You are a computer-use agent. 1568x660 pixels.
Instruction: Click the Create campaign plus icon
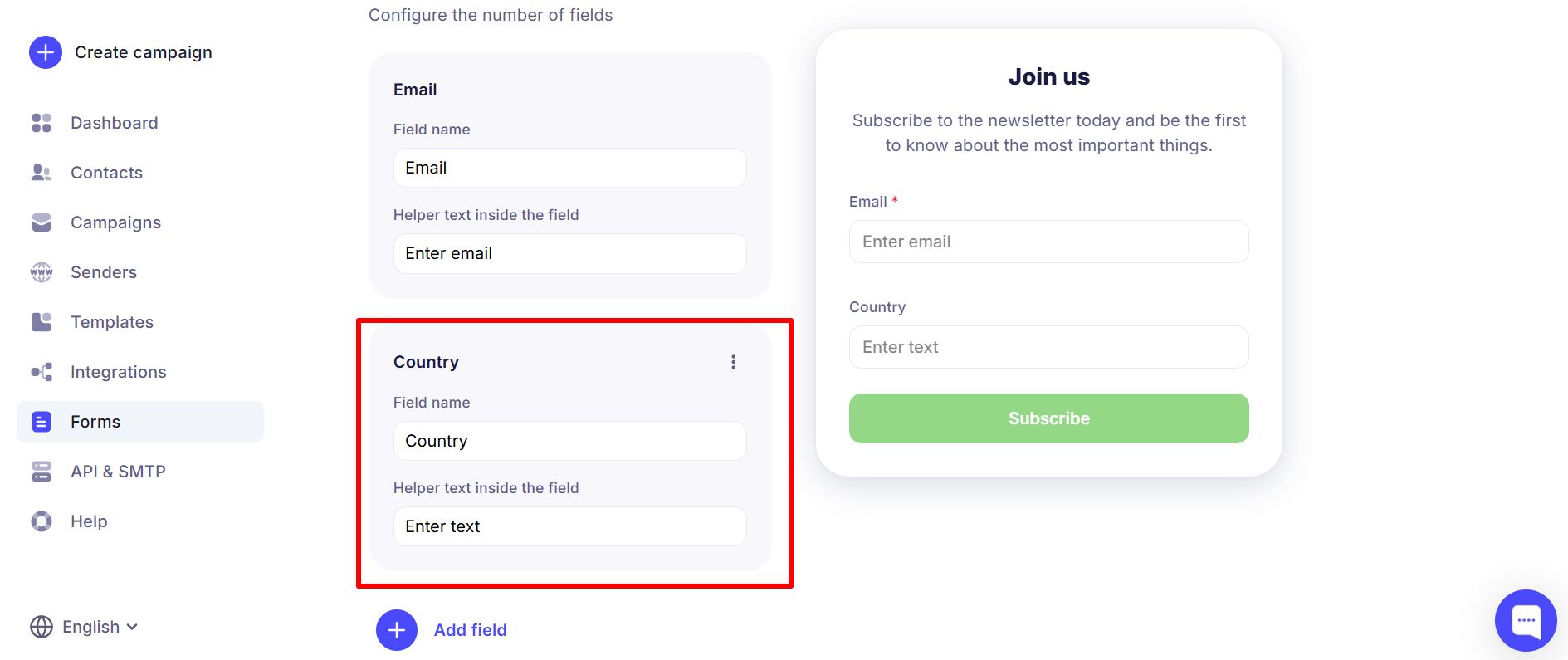tap(46, 52)
